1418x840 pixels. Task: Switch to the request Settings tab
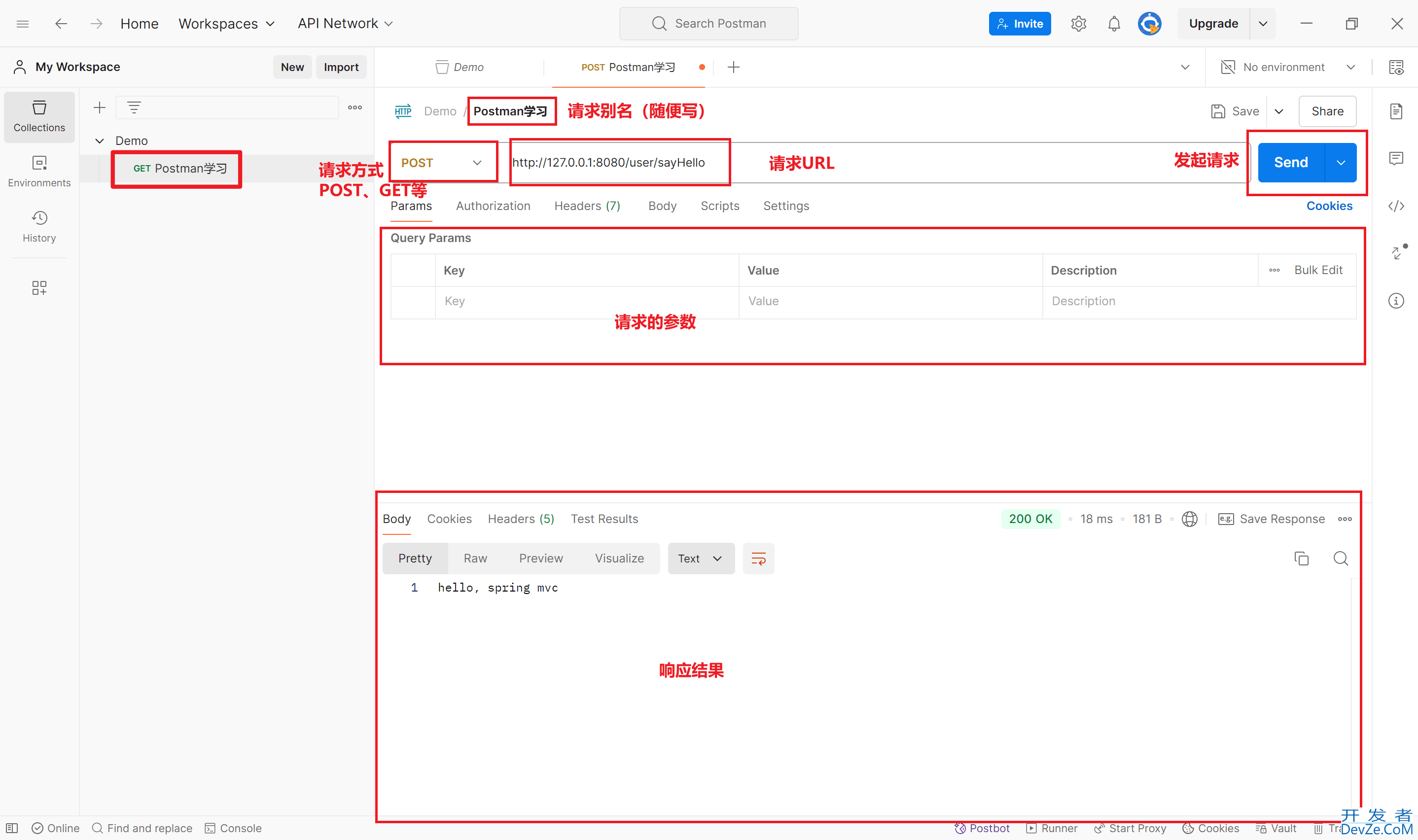coord(786,206)
